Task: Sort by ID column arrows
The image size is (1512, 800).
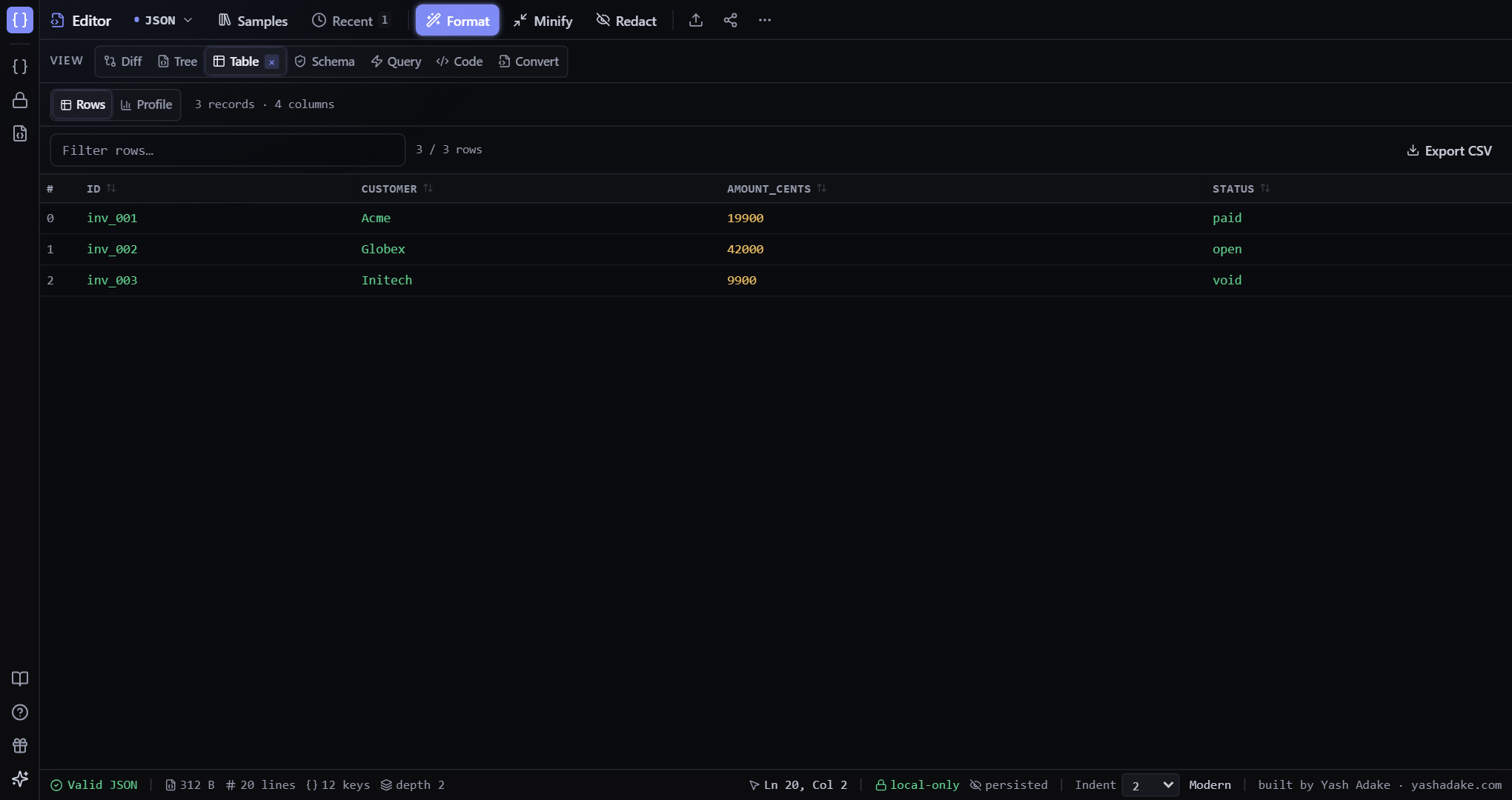Action: 111,188
